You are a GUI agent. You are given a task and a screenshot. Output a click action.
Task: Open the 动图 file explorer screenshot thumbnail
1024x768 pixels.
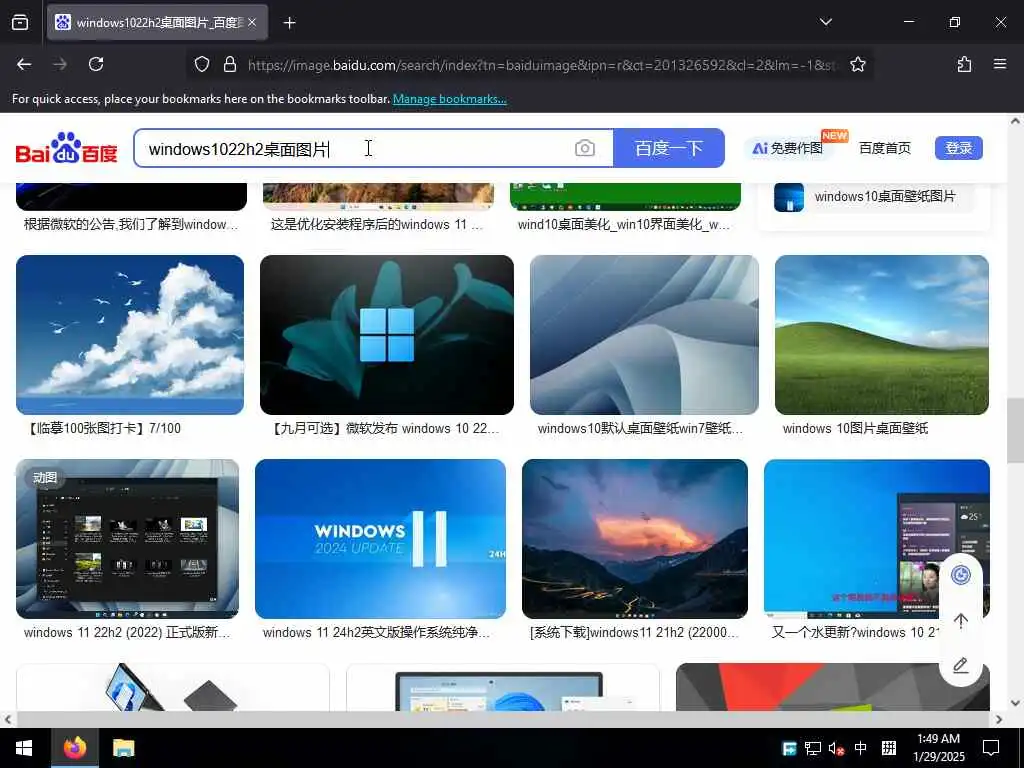coord(127,539)
